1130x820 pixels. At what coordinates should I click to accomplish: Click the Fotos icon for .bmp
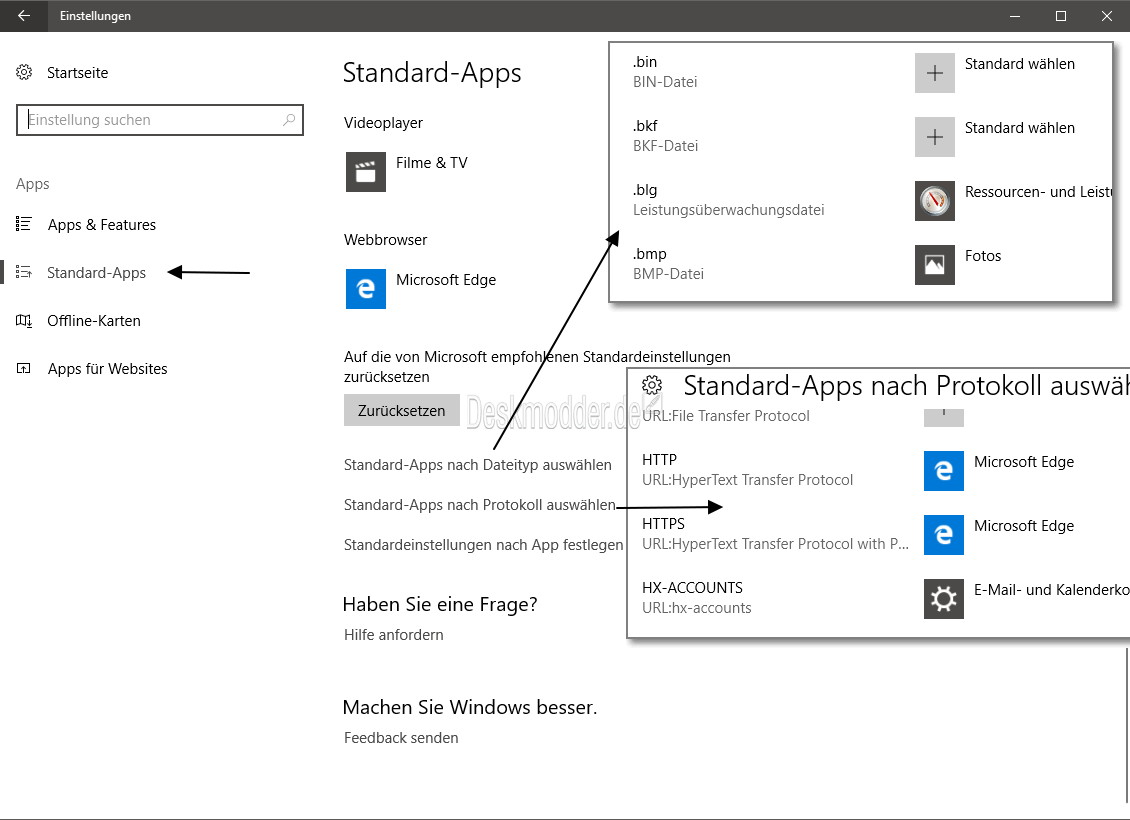935,264
